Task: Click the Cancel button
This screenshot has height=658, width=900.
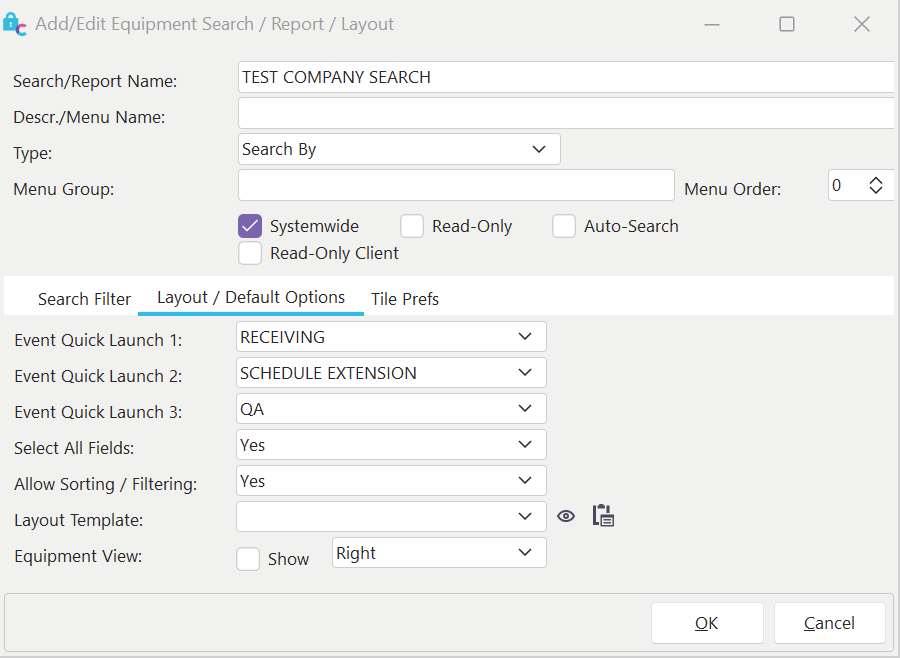Action: tap(829, 623)
